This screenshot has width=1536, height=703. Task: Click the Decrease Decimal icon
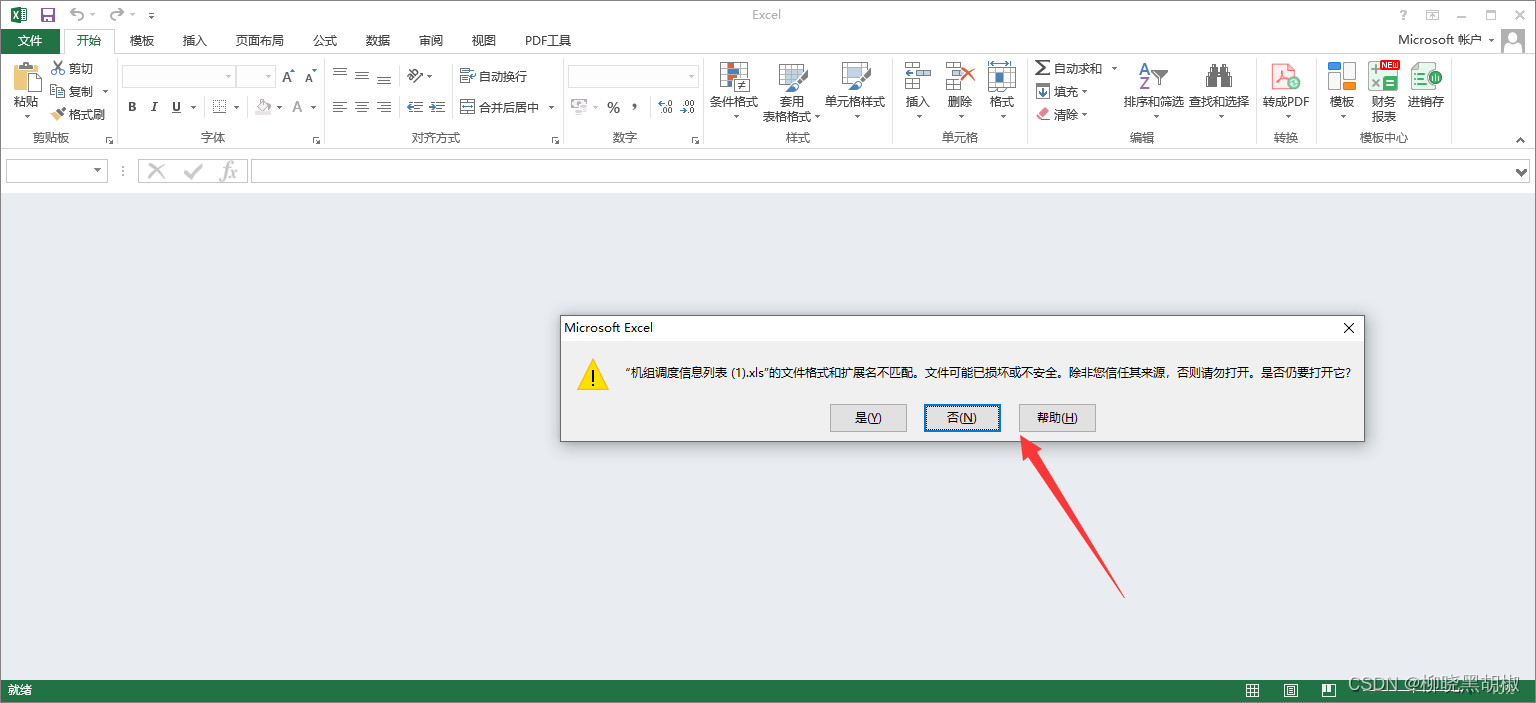(687, 107)
